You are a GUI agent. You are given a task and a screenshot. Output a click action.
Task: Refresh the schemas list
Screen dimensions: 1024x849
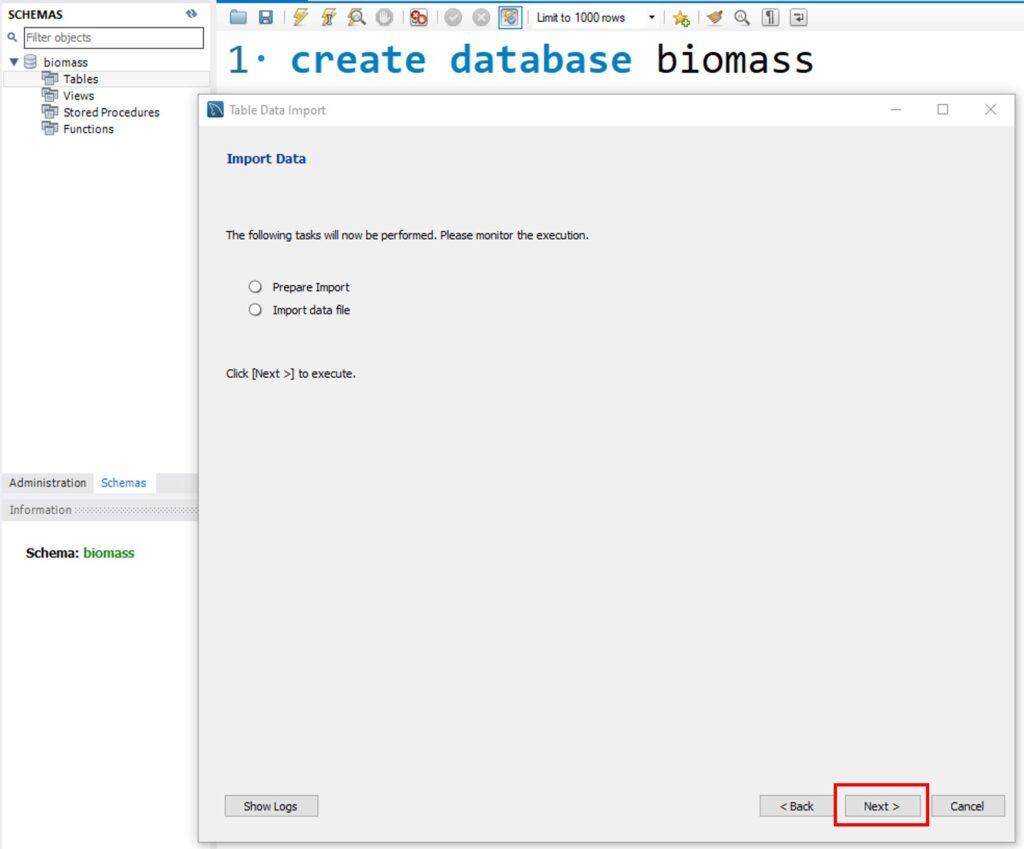(191, 14)
